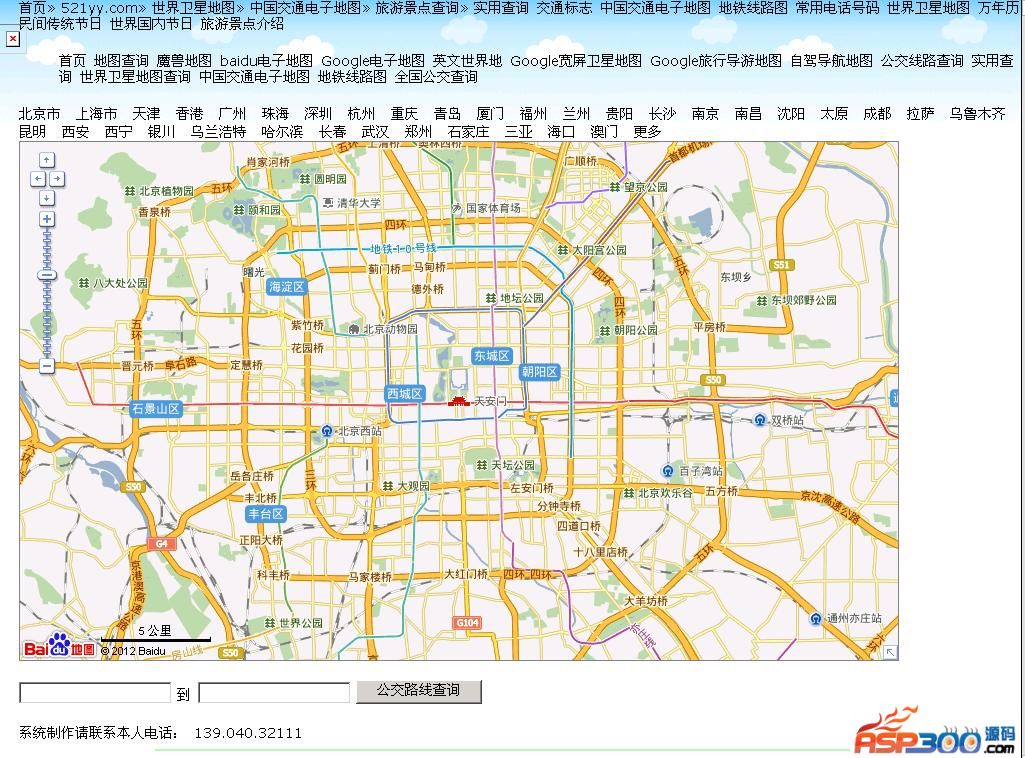Screen dimensions: 1025x758
Task: Switch the map to 深圳
Action: tap(318, 114)
